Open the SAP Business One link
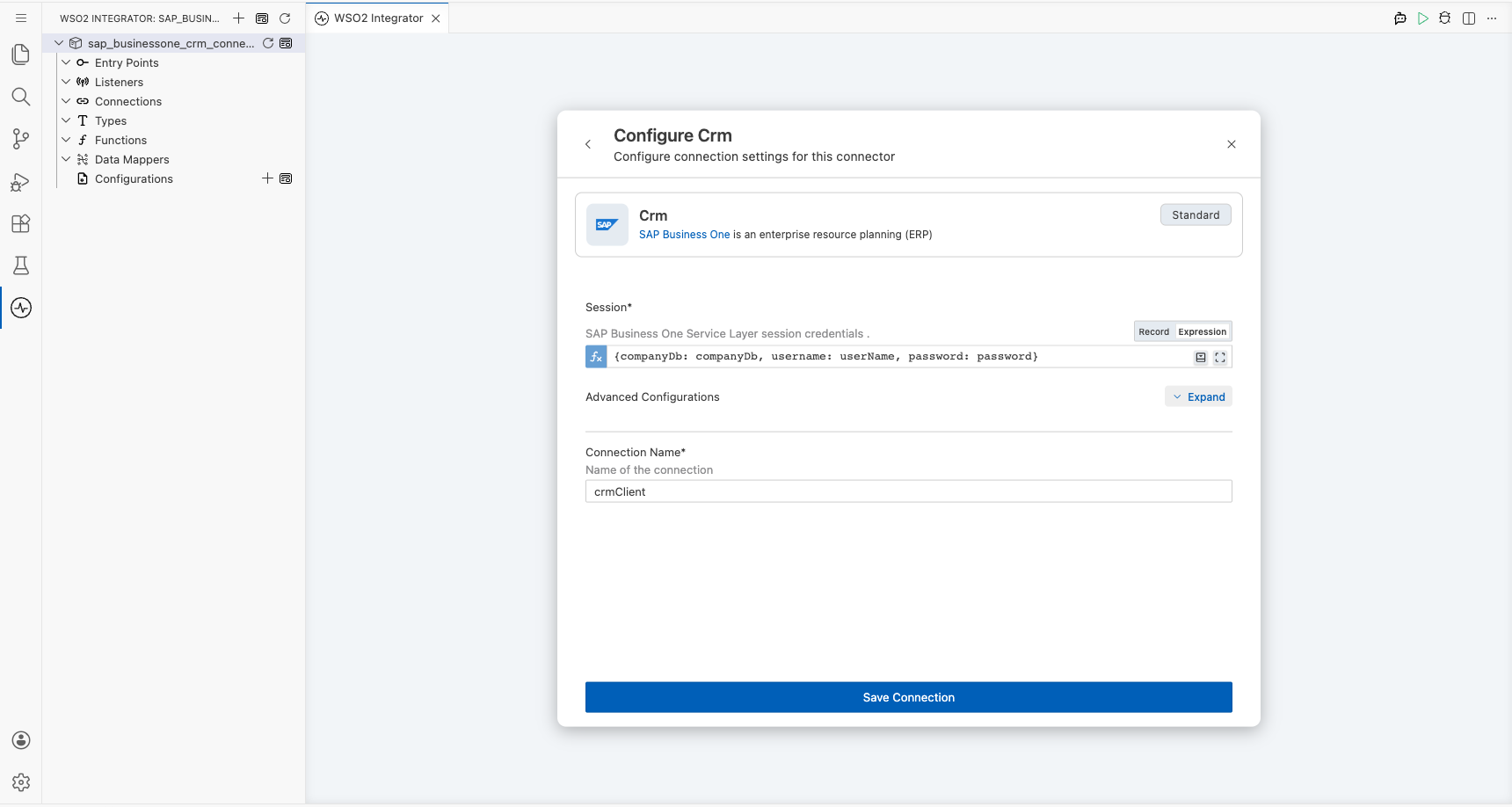1512x807 pixels. (x=684, y=235)
